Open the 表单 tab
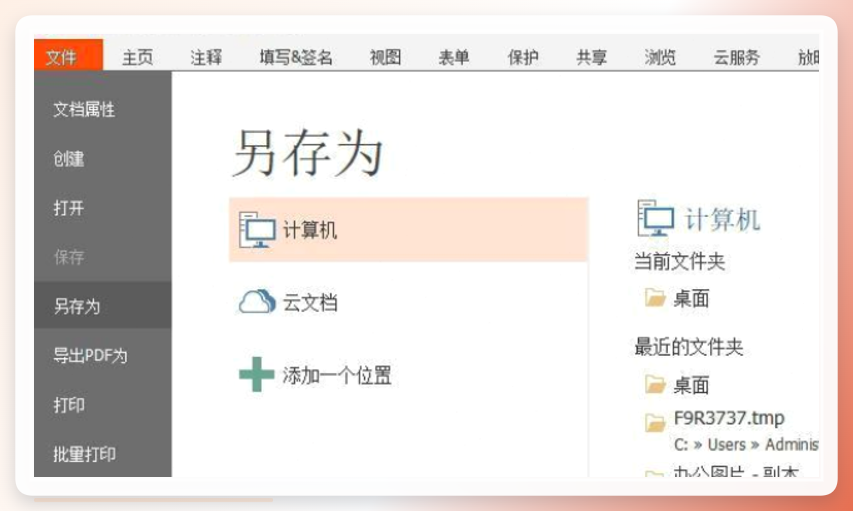The width and height of the screenshot is (853, 511). coord(454,57)
